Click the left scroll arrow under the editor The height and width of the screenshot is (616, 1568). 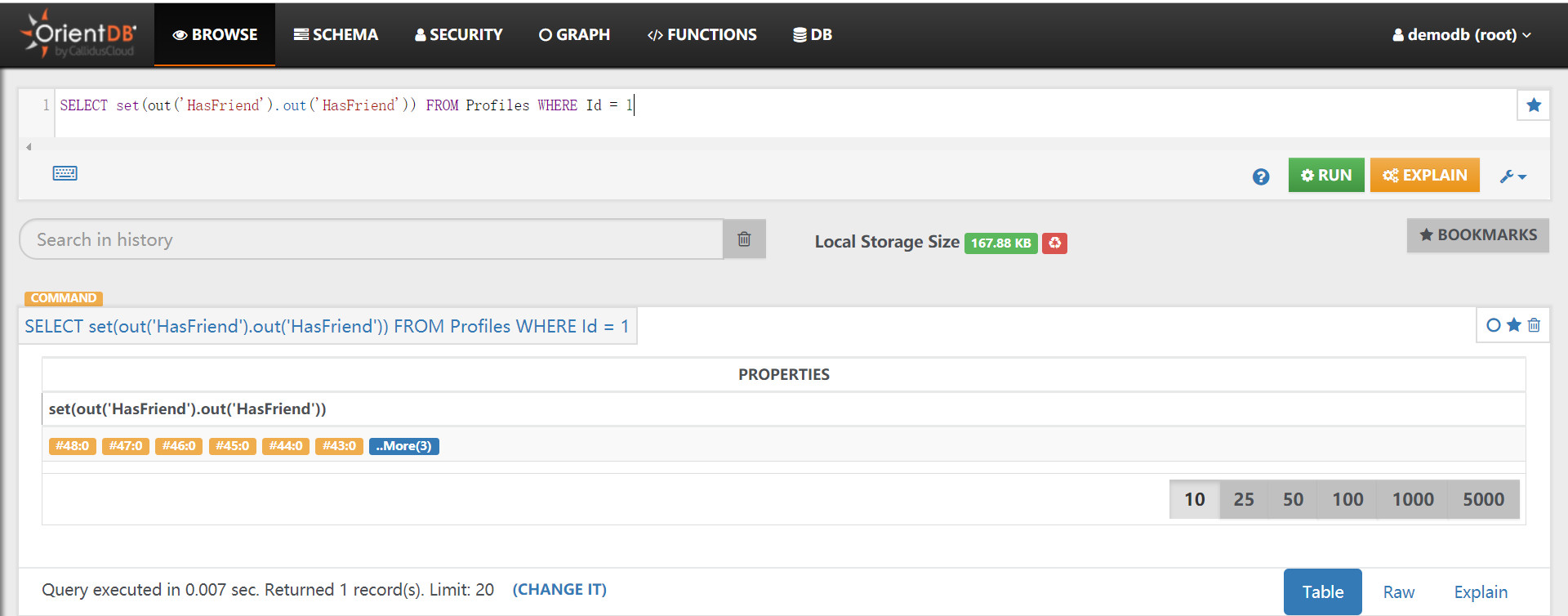[x=29, y=147]
